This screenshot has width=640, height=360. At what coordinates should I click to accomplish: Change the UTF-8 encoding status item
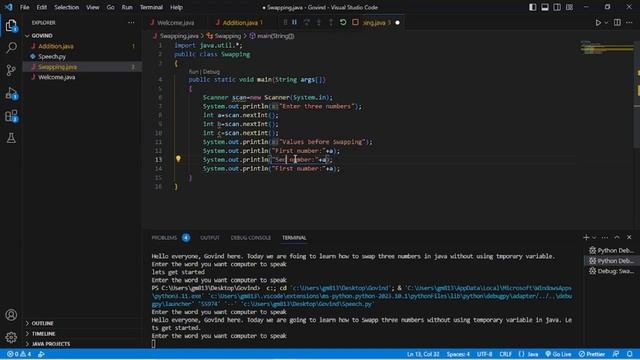pos(484,354)
